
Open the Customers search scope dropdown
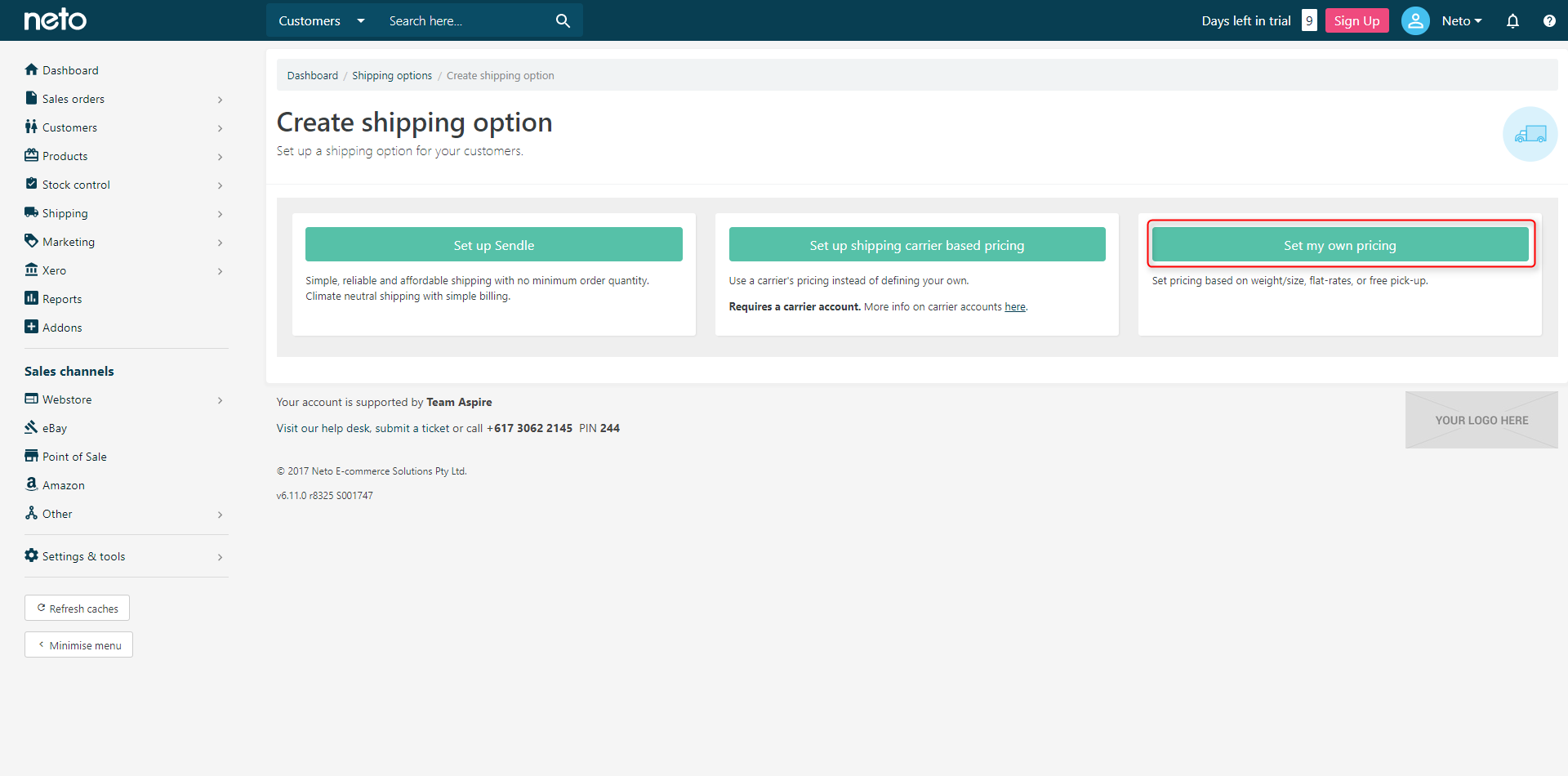(321, 20)
